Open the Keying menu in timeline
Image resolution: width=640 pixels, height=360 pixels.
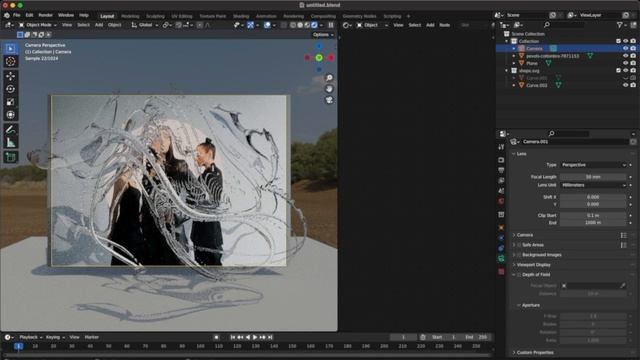tap(55, 337)
